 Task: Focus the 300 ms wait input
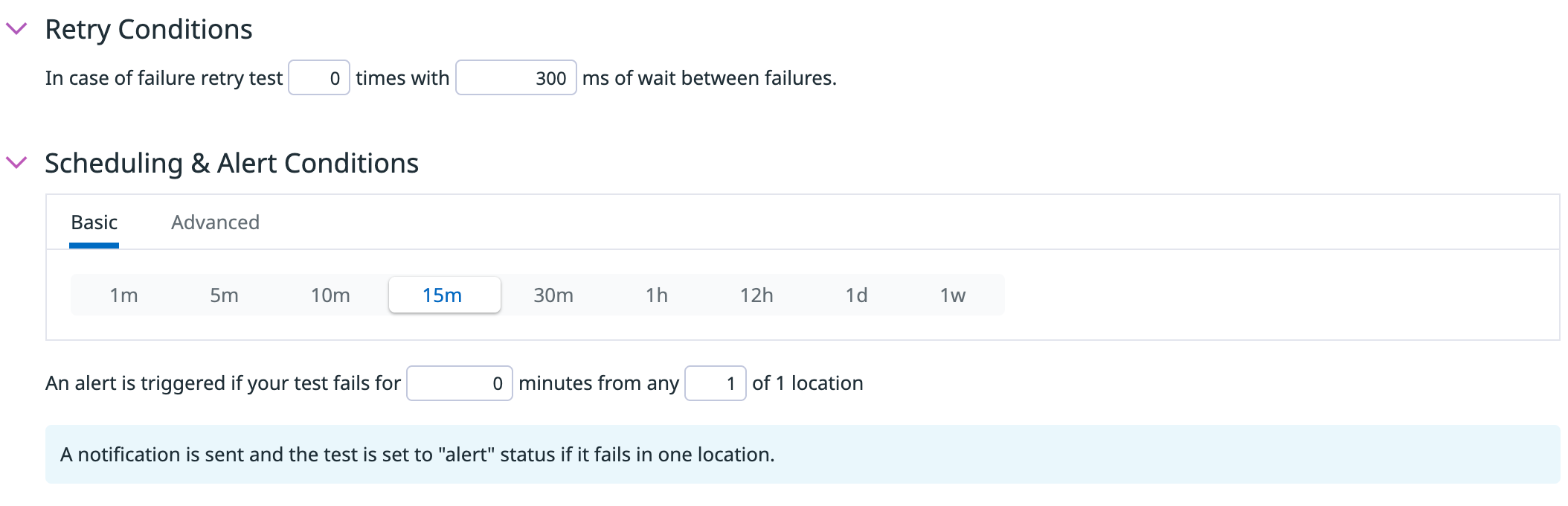point(515,78)
